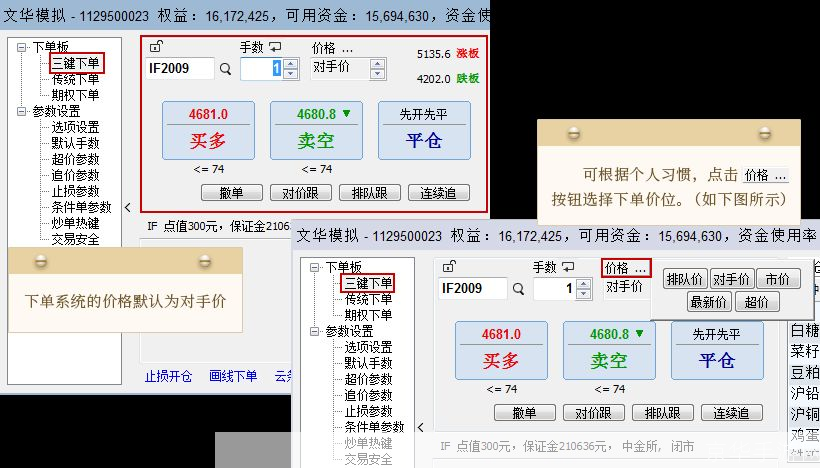
Task: Collapse the 下单板 tree node in back window
Action: coord(22,47)
